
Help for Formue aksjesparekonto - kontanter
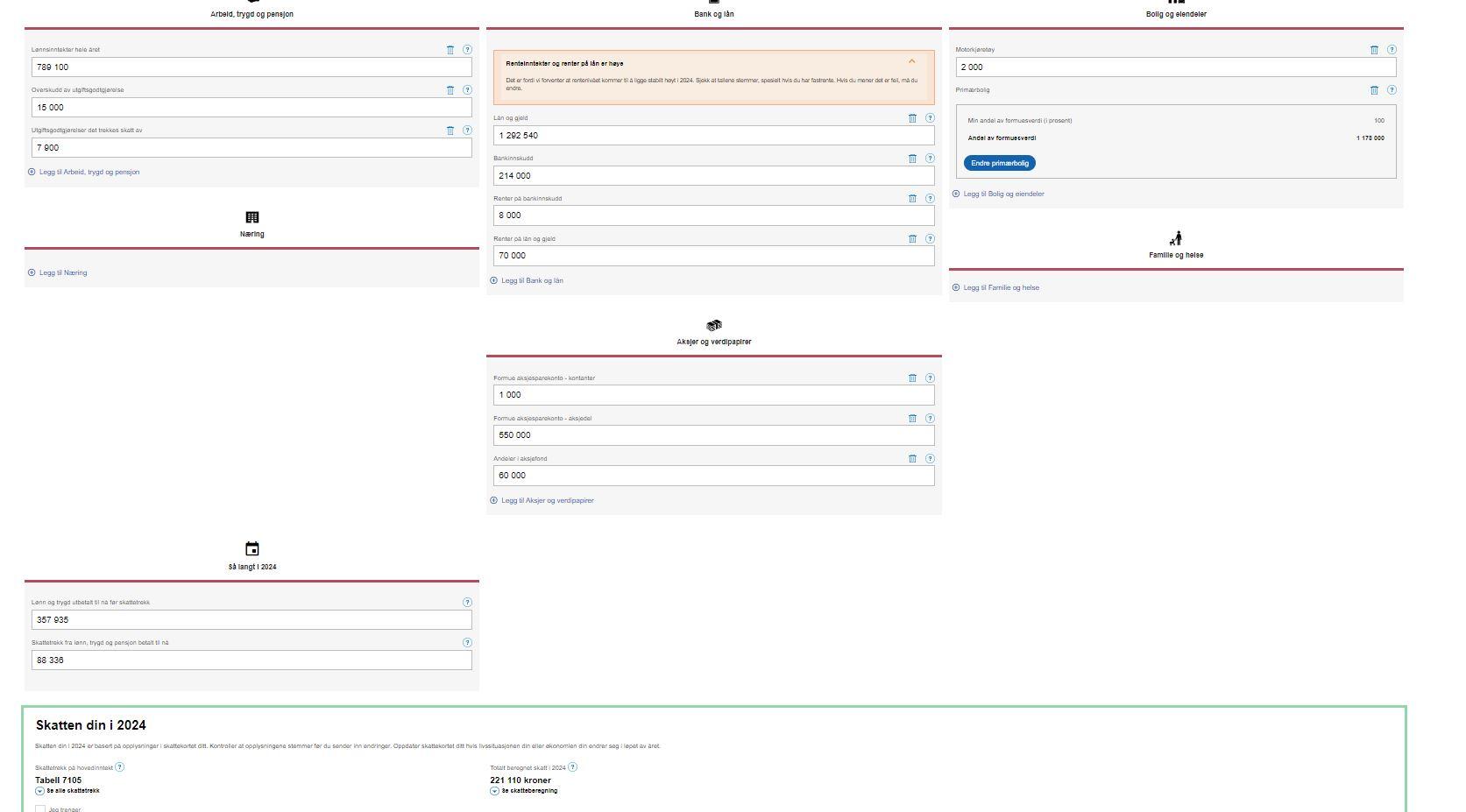(x=930, y=378)
